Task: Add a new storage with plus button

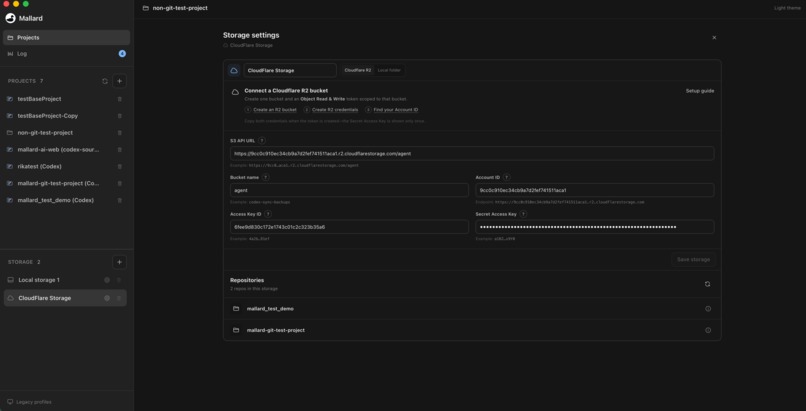Action: point(119,262)
